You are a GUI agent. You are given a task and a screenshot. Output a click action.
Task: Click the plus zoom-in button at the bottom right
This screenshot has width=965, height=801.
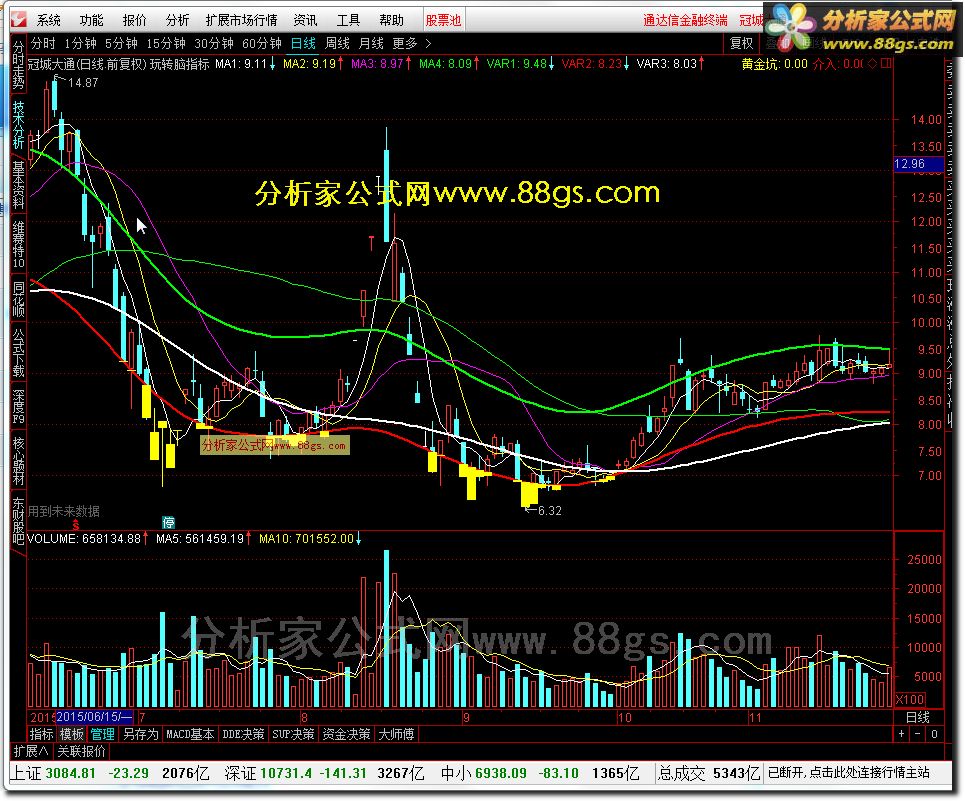tap(902, 734)
